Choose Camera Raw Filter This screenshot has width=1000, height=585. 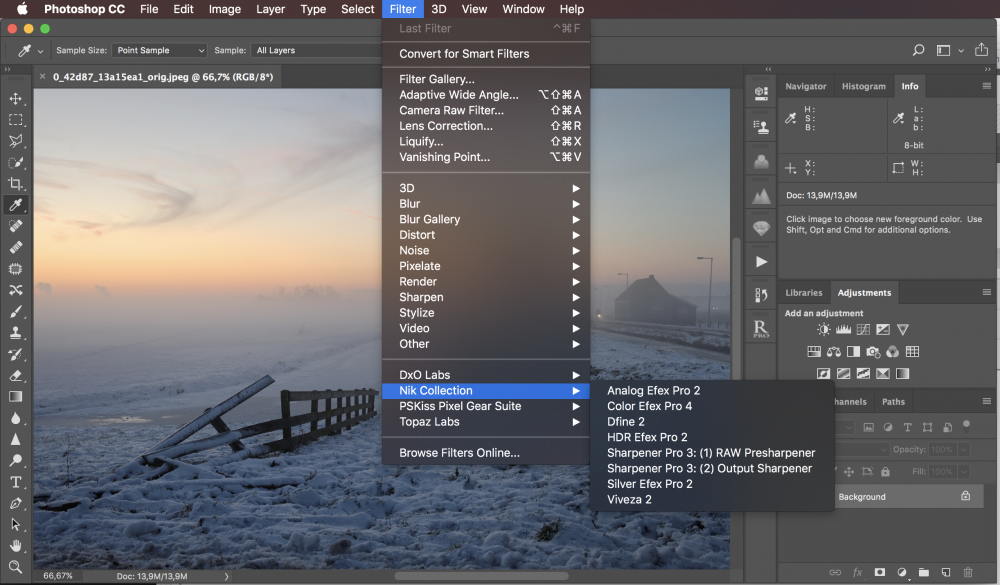click(x=486, y=110)
